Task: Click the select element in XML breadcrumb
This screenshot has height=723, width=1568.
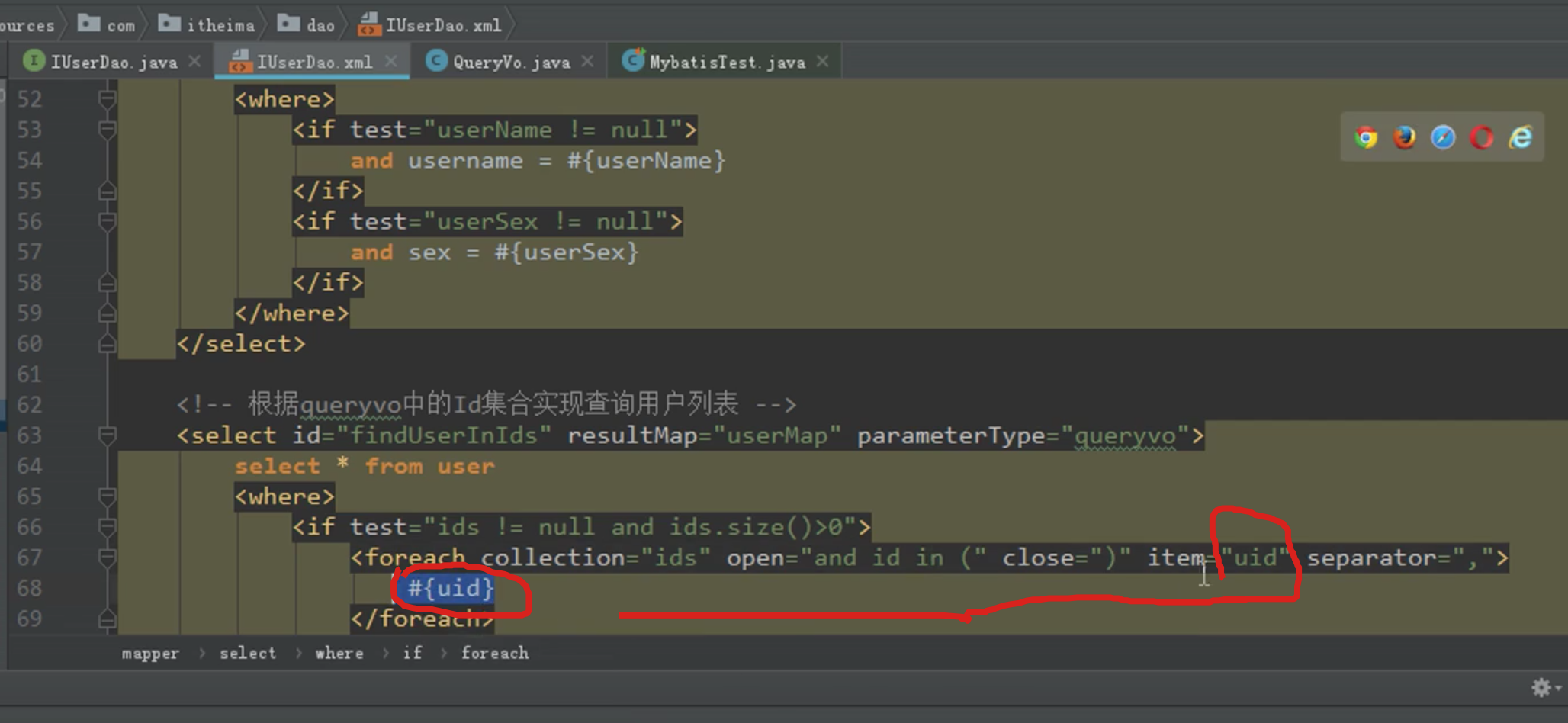Action: pos(248,653)
